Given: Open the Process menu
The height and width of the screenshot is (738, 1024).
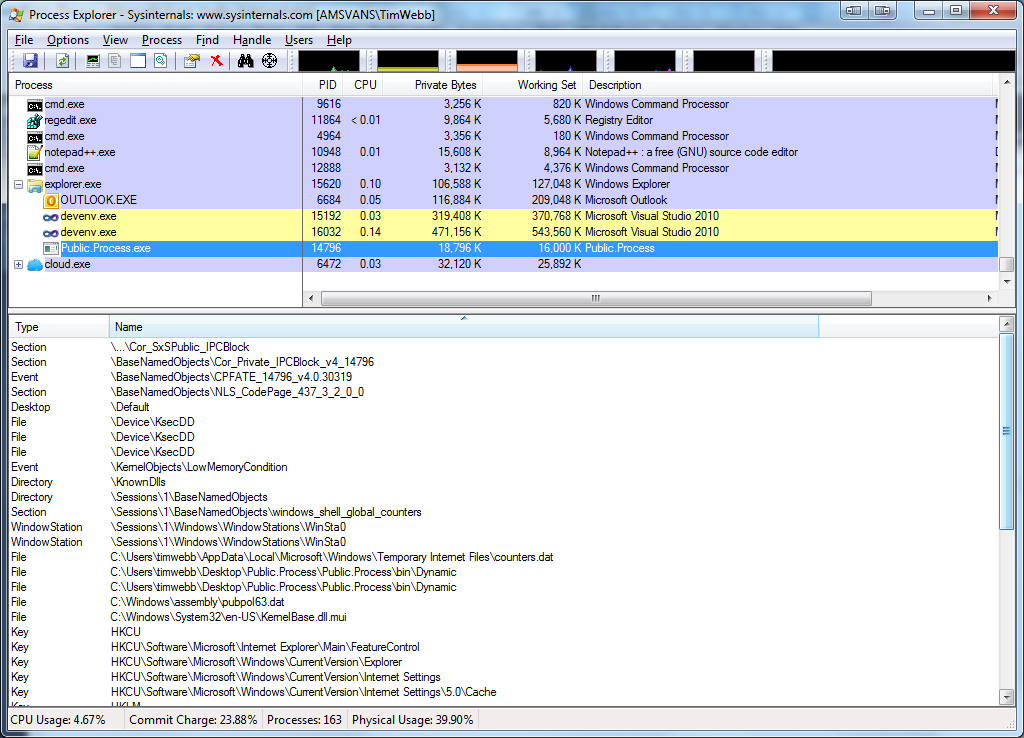Looking at the screenshot, I should [x=161, y=39].
